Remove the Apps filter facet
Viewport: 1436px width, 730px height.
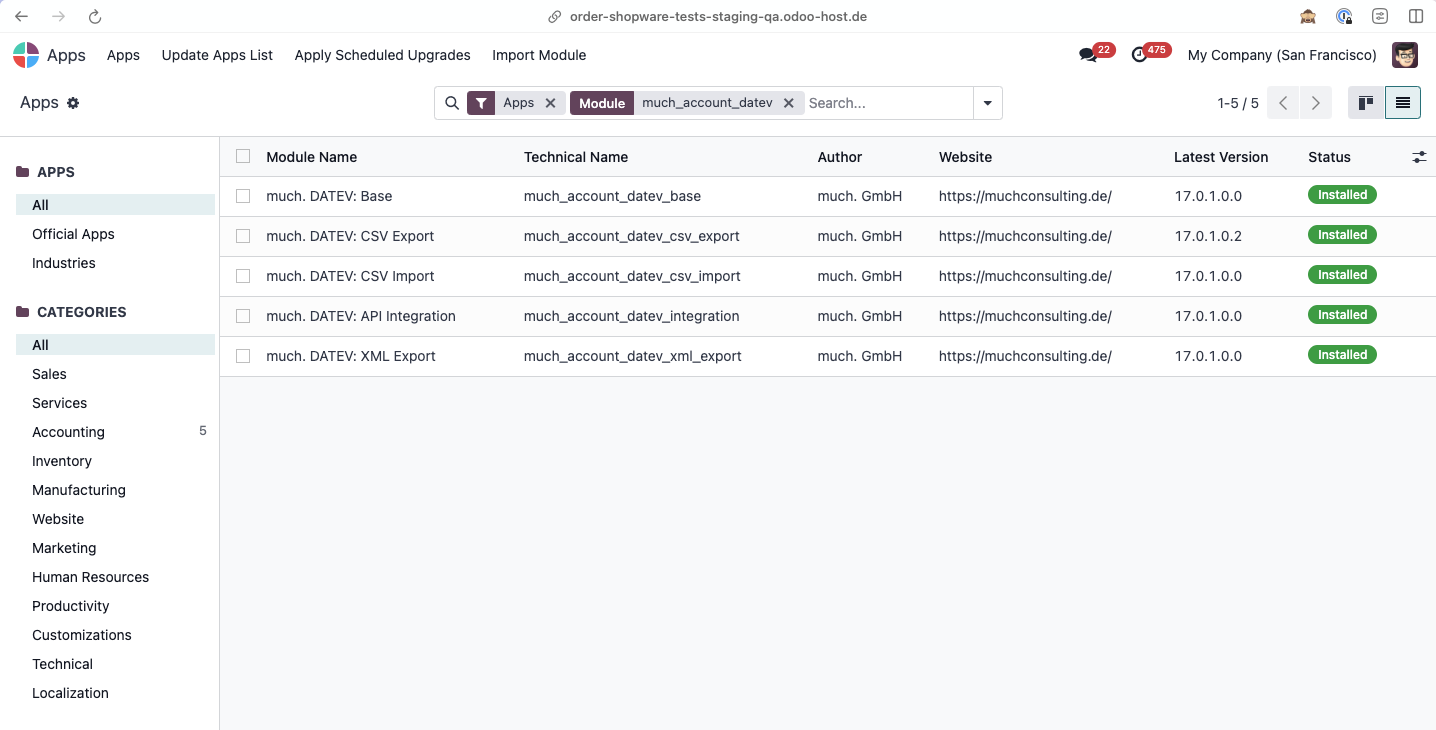550,103
